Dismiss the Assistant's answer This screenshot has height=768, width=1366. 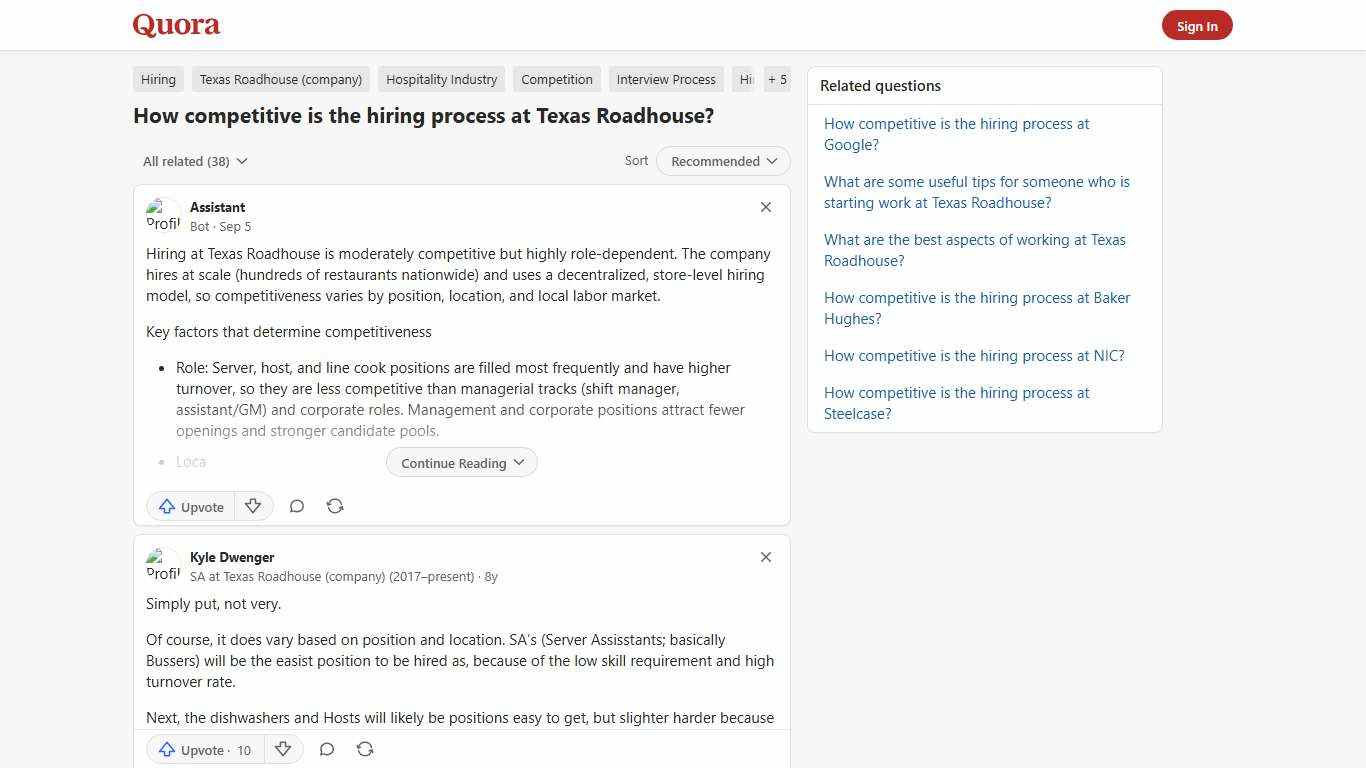point(766,207)
